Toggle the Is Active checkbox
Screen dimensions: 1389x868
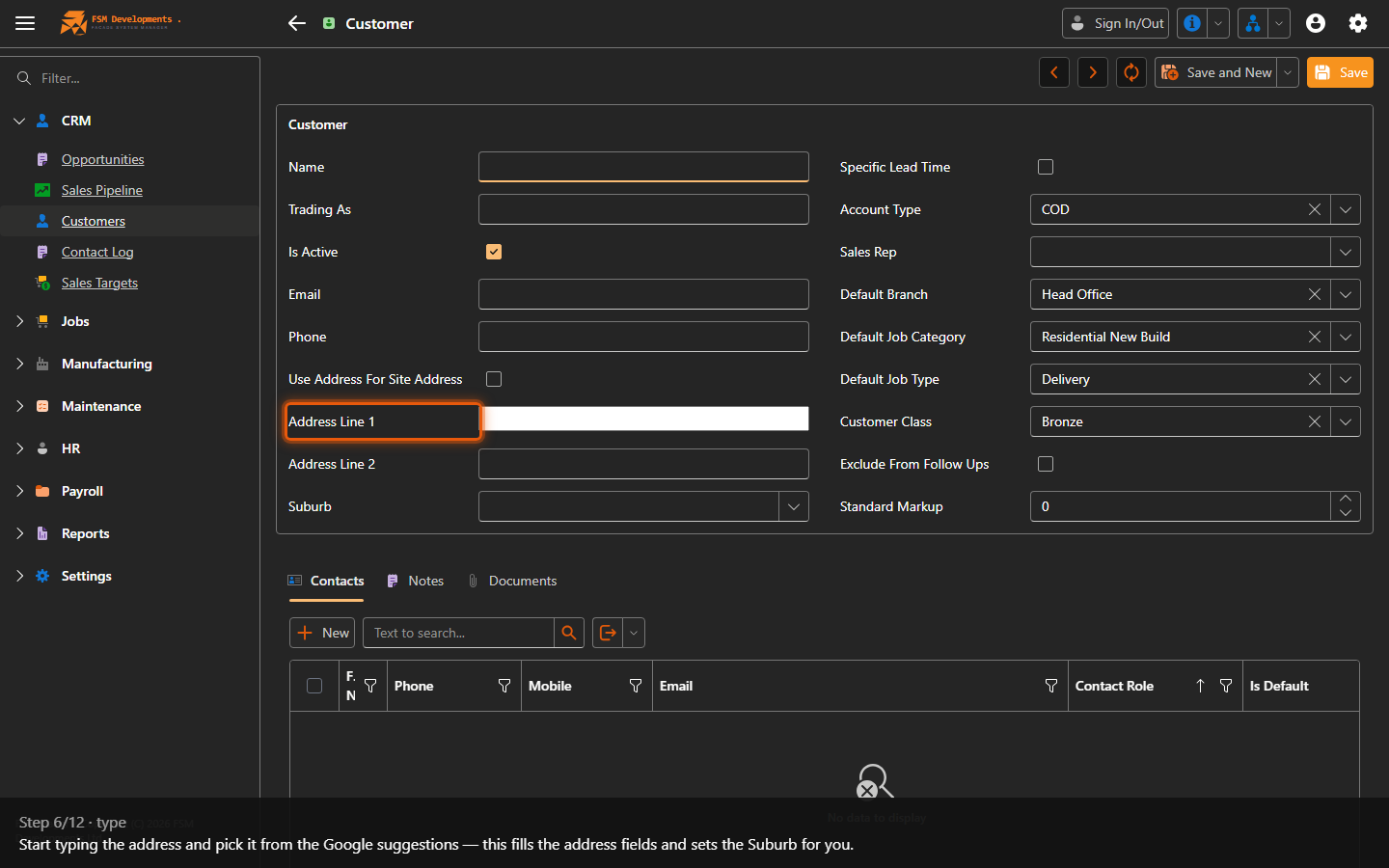point(494,252)
